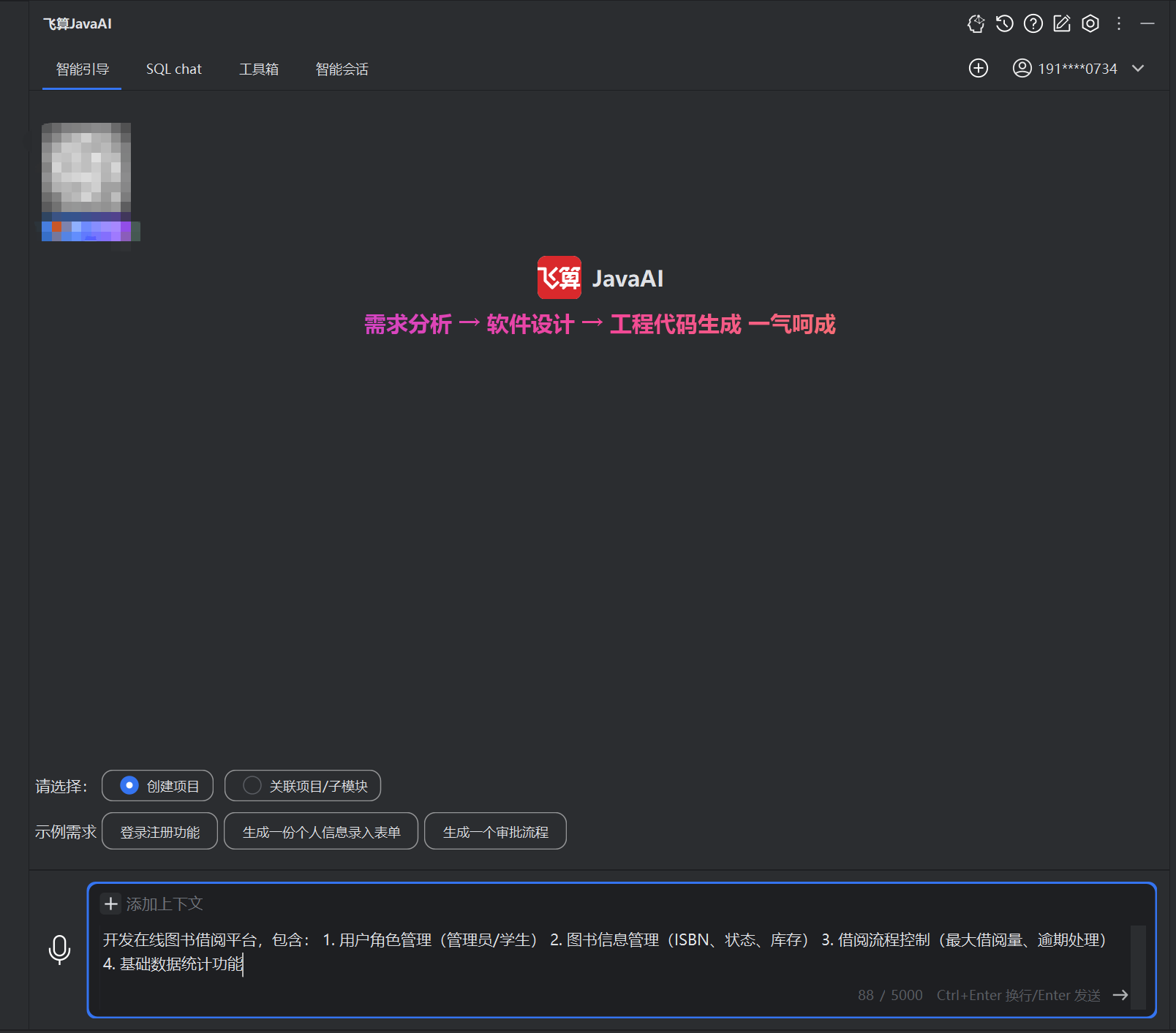Image resolution: width=1176 pixels, height=1033 pixels.
Task: Open the feedback edit icon
Action: point(1061,23)
